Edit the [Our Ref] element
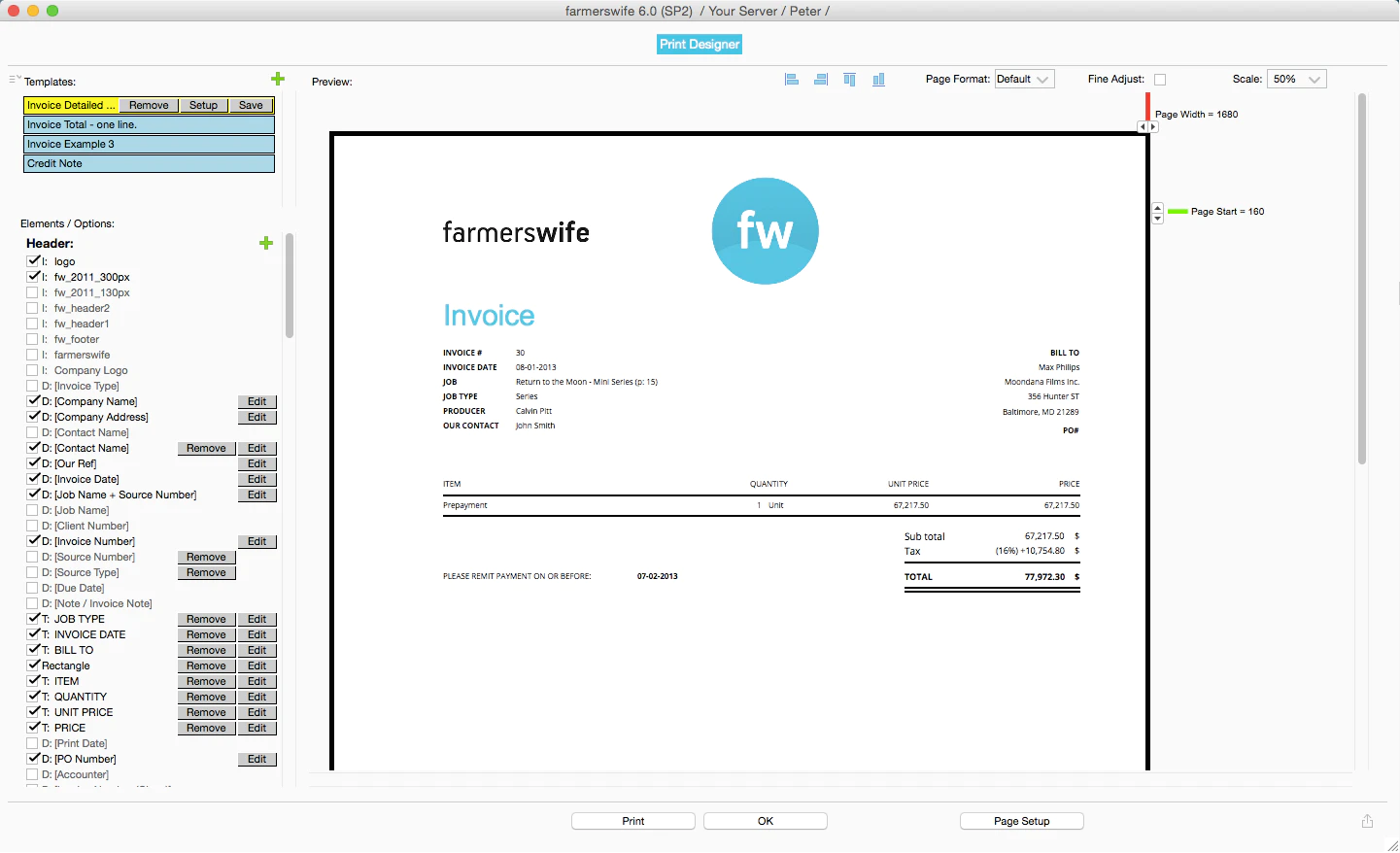1400x853 pixels. point(257,463)
